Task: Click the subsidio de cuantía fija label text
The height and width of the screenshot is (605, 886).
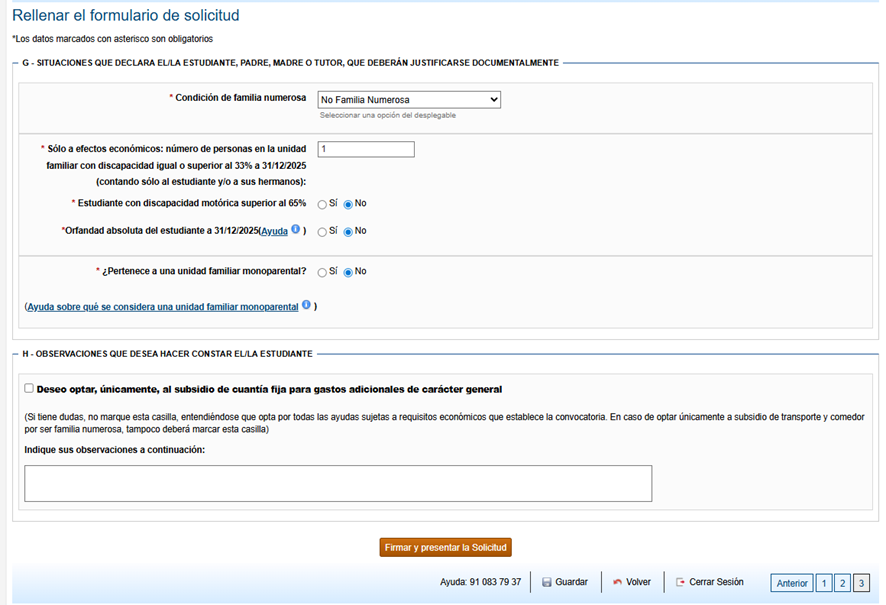Action: coord(270,389)
